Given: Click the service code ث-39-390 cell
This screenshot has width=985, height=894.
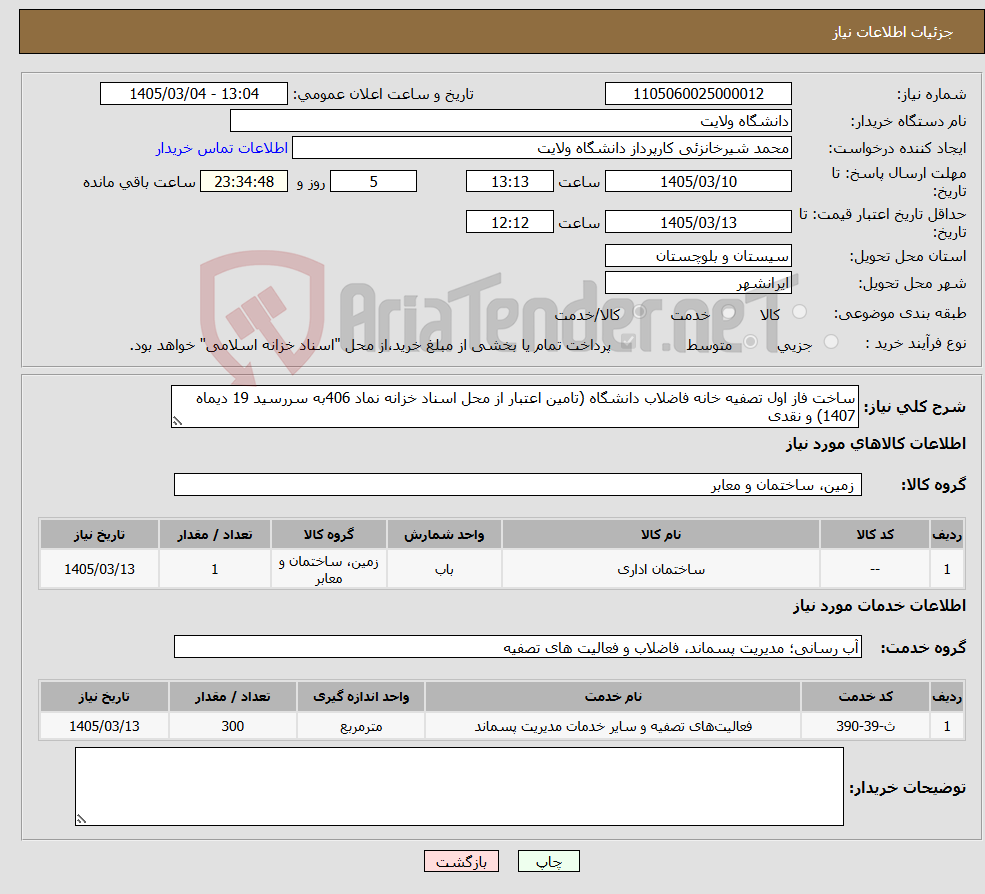Looking at the screenshot, I should pyautogui.click(x=866, y=726).
